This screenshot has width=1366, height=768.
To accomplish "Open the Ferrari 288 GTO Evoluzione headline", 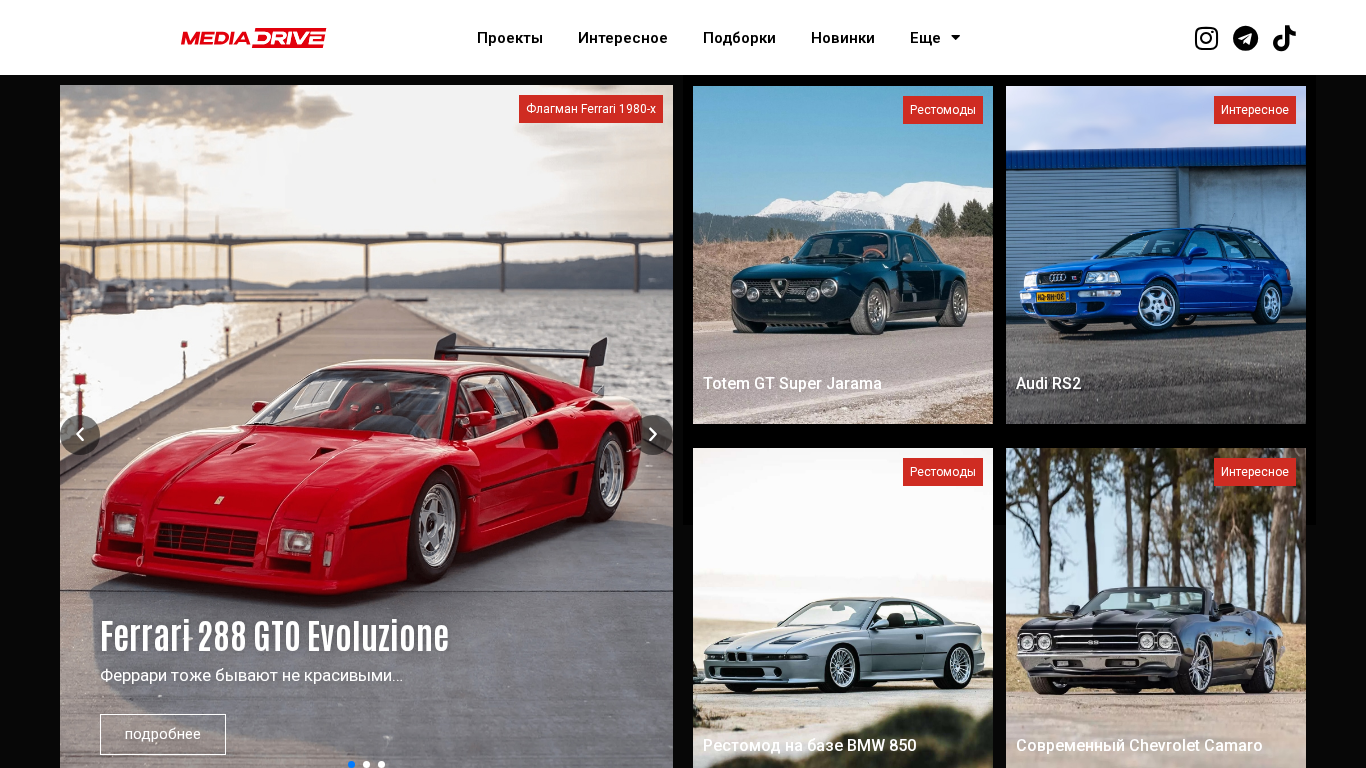I will point(274,636).
